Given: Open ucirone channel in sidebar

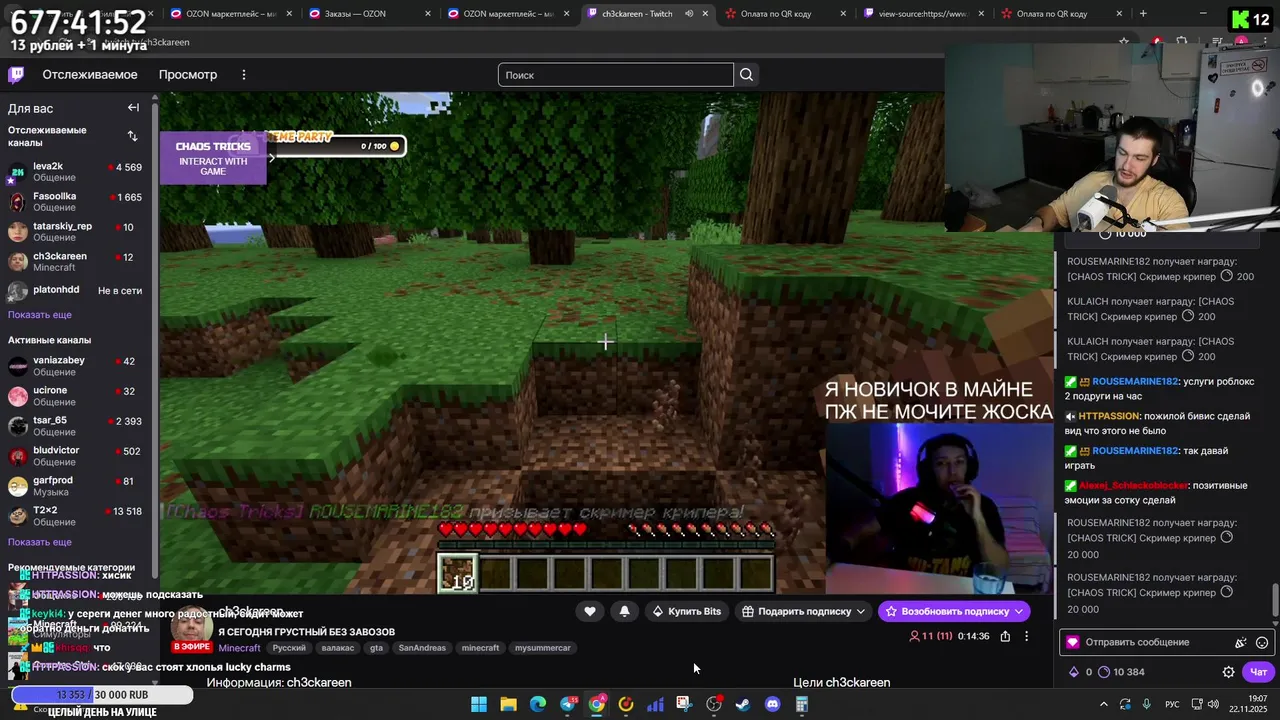Looking at the screenshot, I should [76, 396].
